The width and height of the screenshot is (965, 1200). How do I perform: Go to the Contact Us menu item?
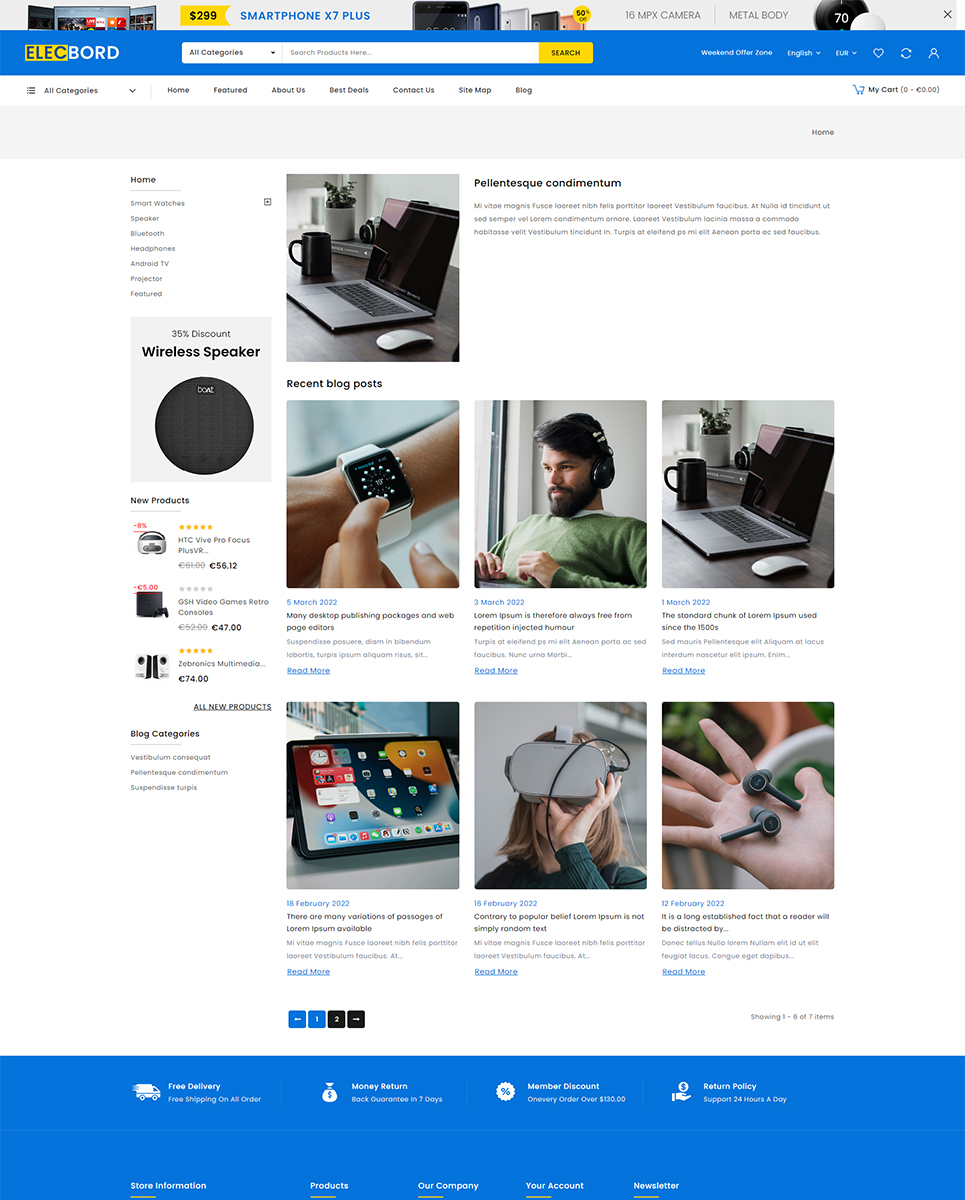pos(413,90)
